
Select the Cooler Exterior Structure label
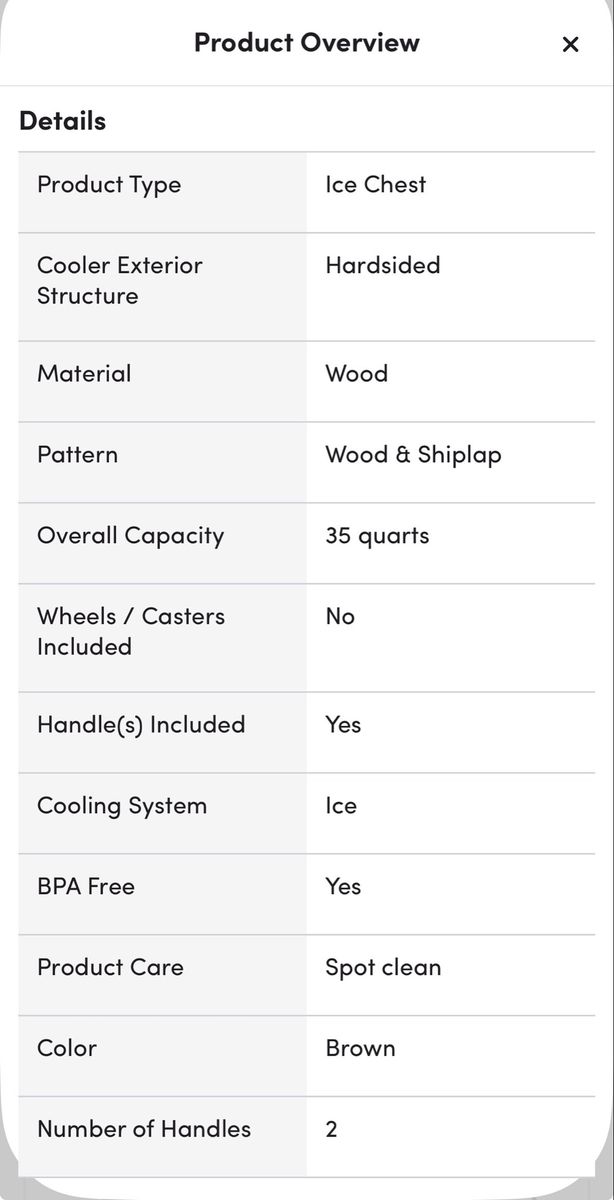click(x=119, y=281)
